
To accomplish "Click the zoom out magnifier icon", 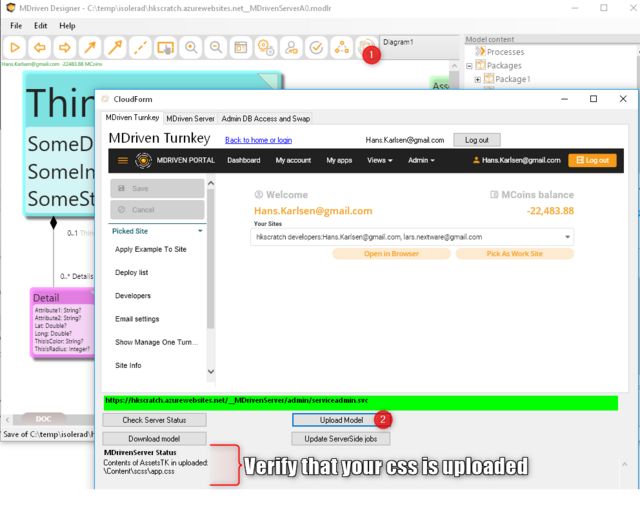I will 216,47.
